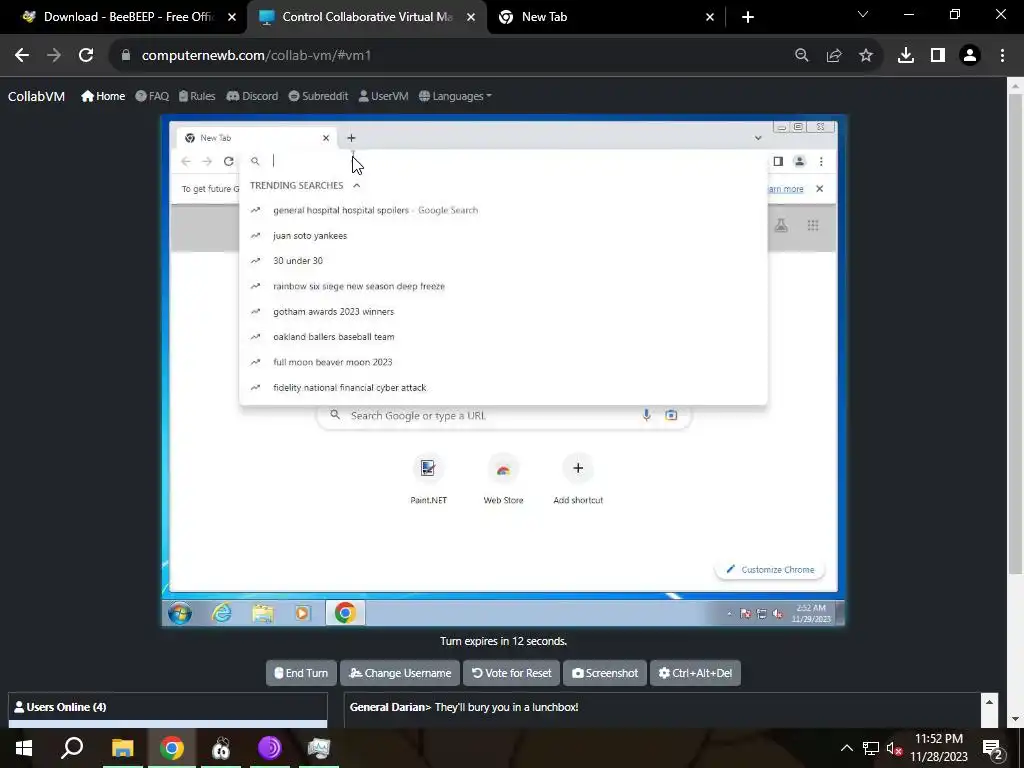This screenshot has width=1024, height=768.
Task: Open the VM Chrome tab search chevron
Action: tap(758, 138)
